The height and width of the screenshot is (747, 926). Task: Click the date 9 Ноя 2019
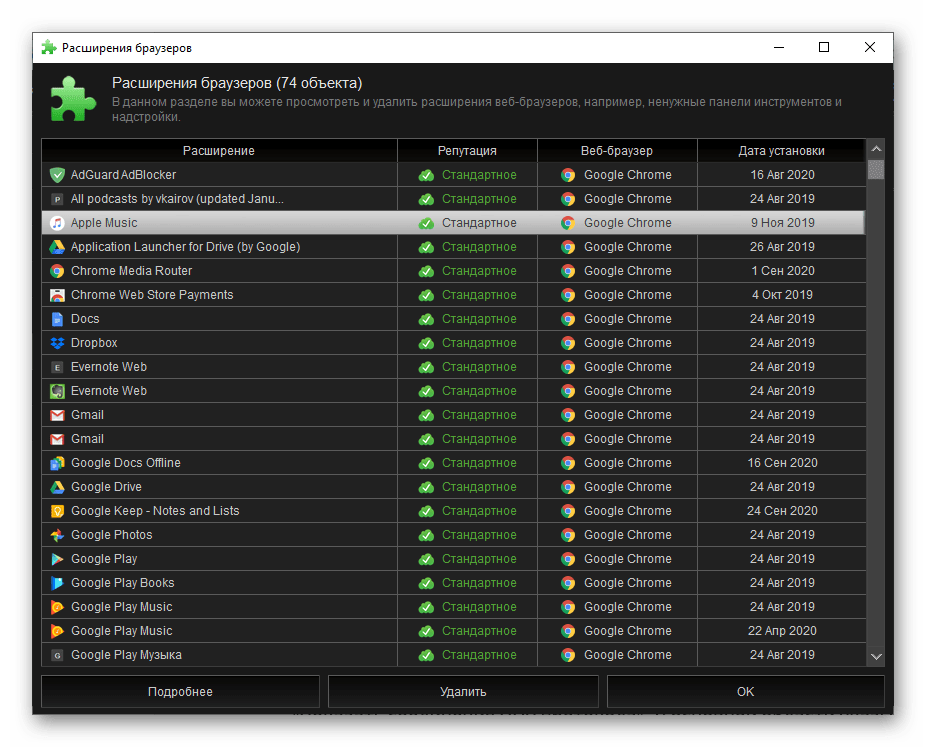coord(782,223)
